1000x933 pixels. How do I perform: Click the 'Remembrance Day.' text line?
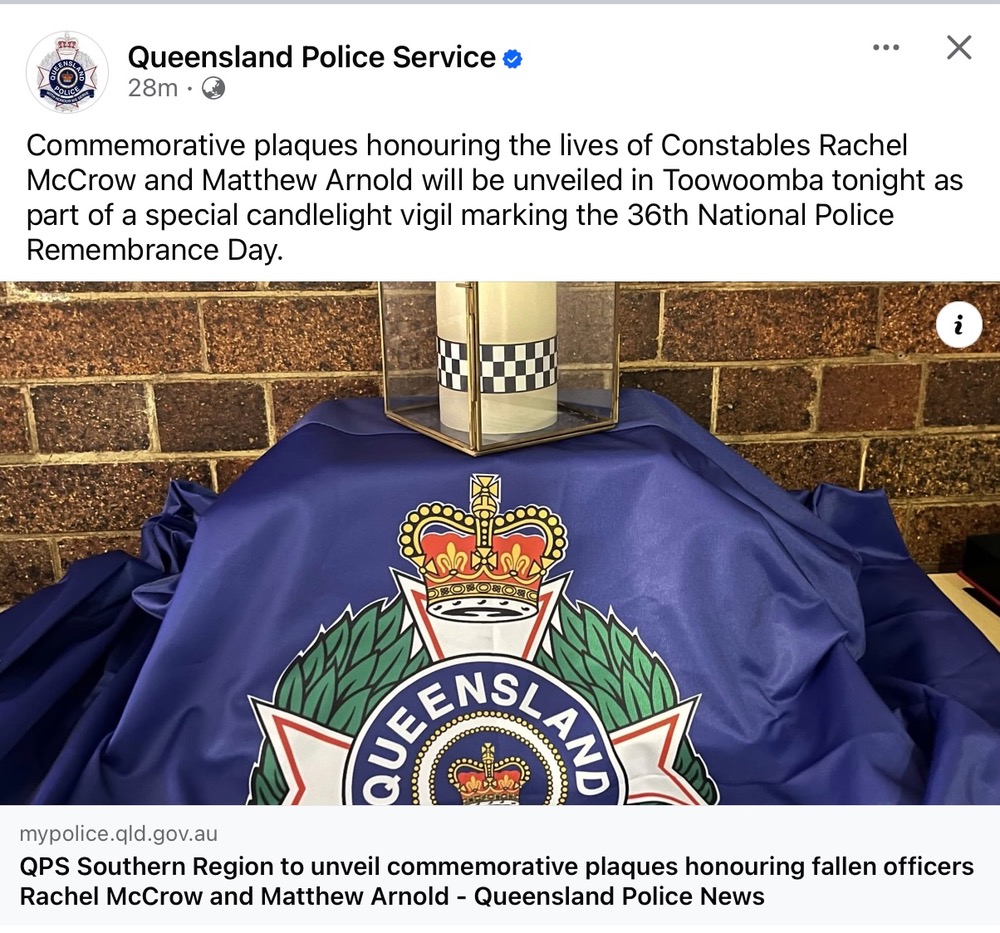coord(154,249)
